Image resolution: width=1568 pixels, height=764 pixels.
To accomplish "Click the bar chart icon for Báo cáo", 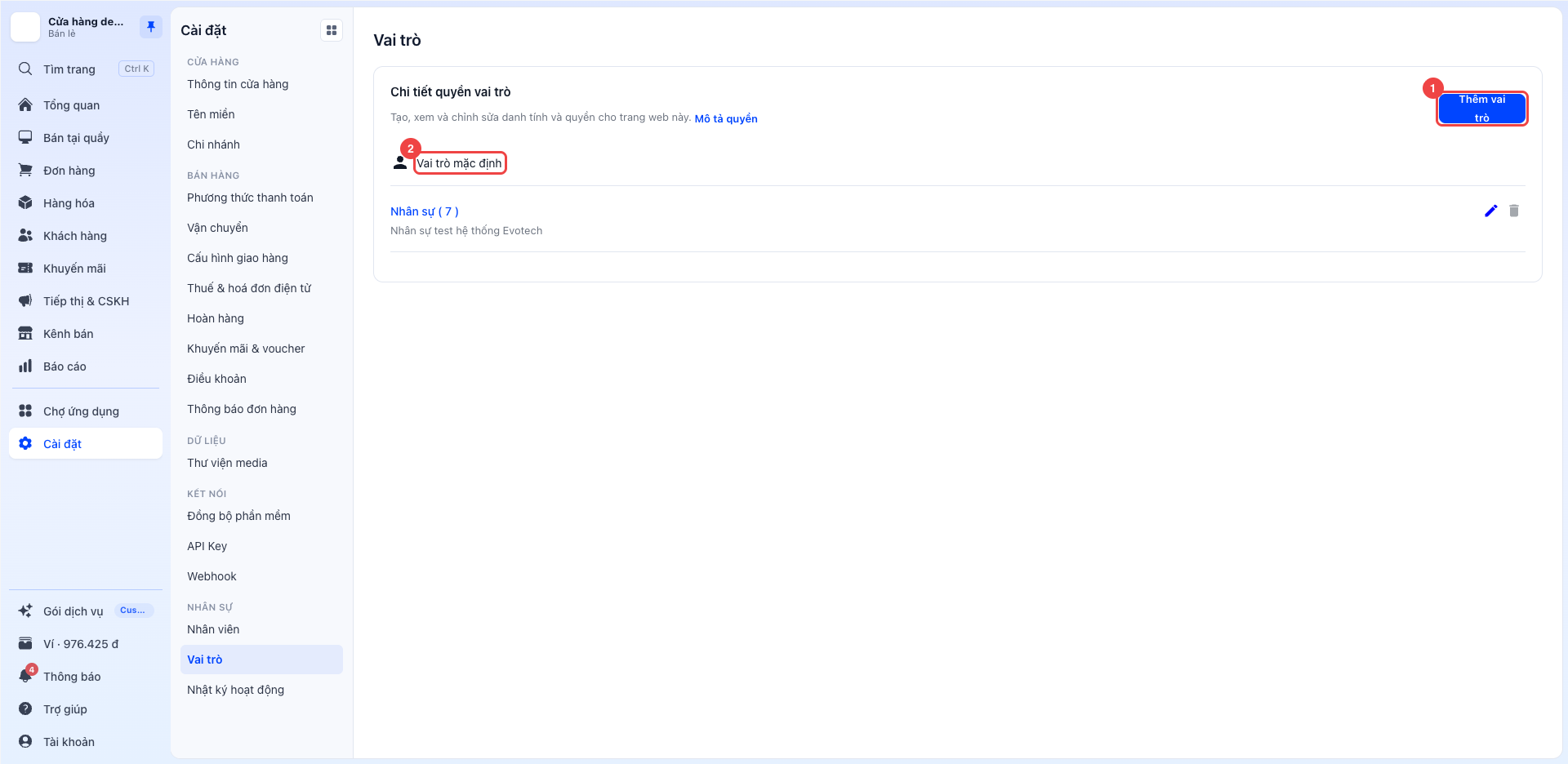I will [25, 366].
